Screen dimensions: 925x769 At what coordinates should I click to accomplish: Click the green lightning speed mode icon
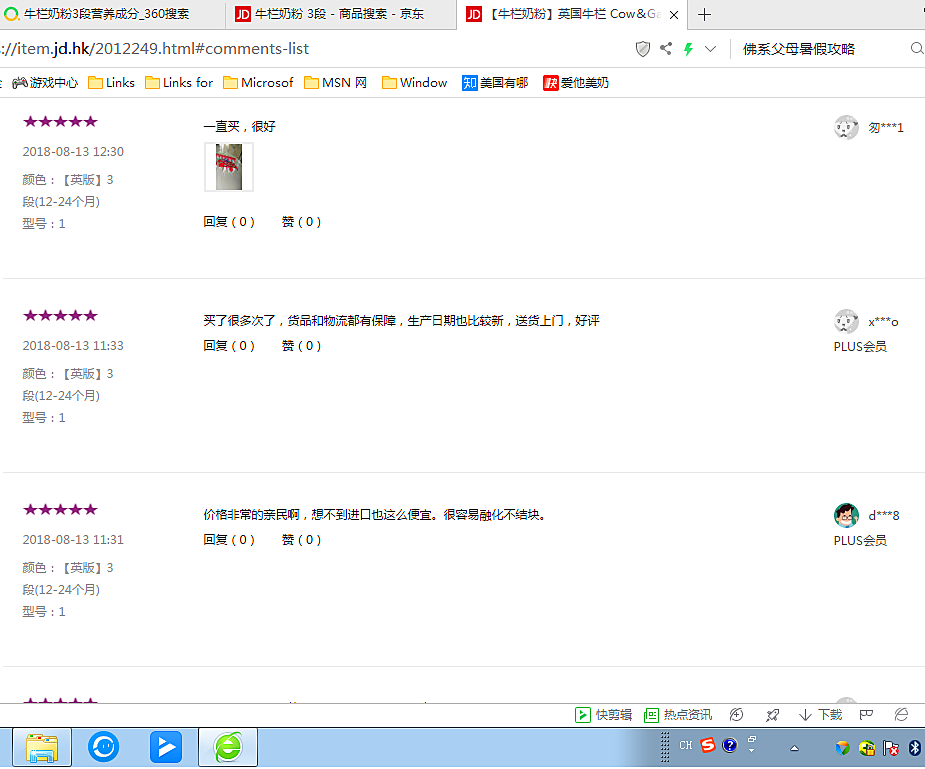point(688,49)
